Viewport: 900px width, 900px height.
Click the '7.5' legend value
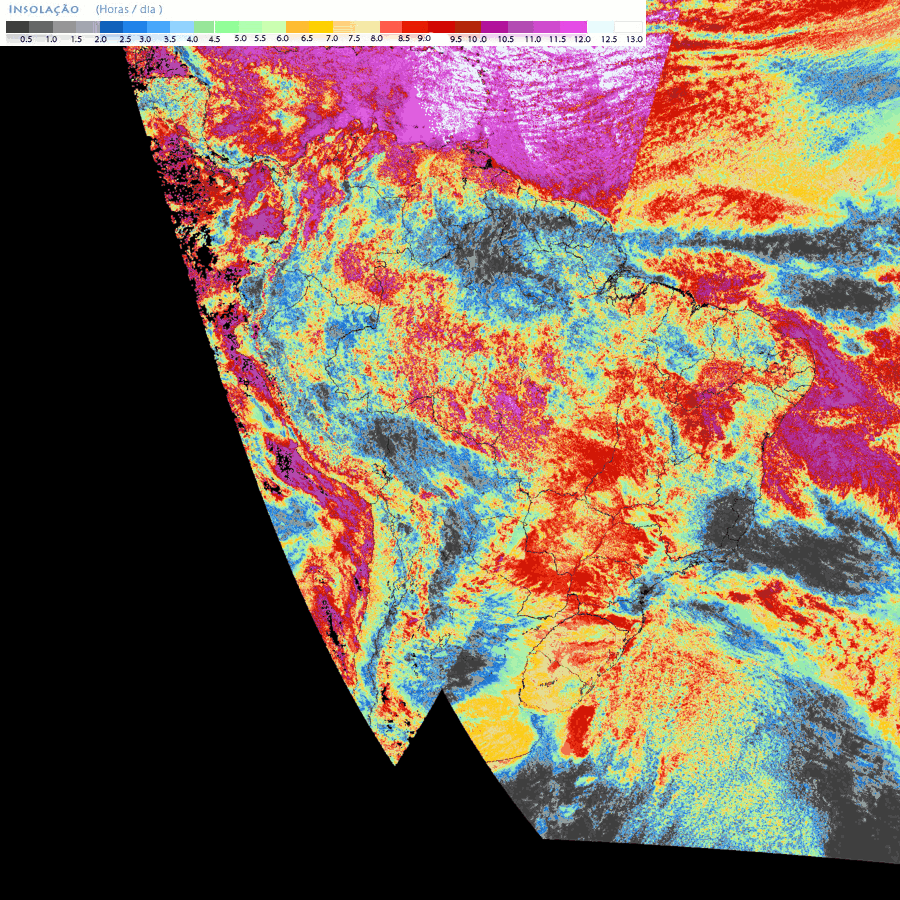tap(354, 38)
